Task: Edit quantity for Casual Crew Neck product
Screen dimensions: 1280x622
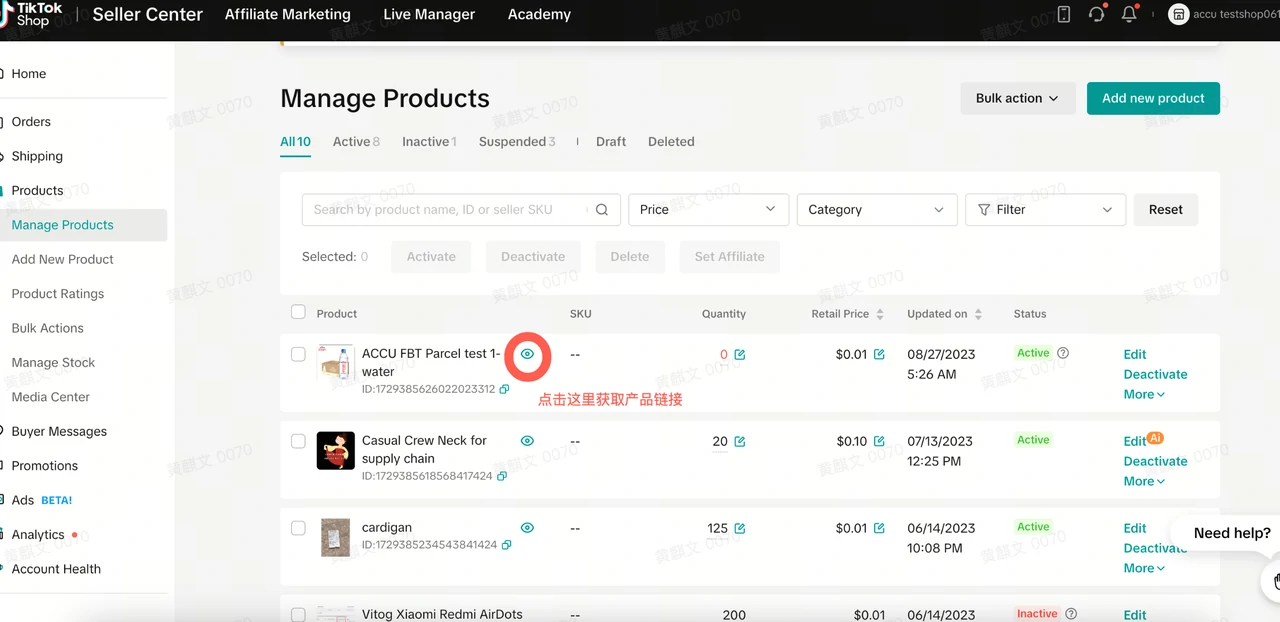Action: pyautogui.click(x=740, y=442)
